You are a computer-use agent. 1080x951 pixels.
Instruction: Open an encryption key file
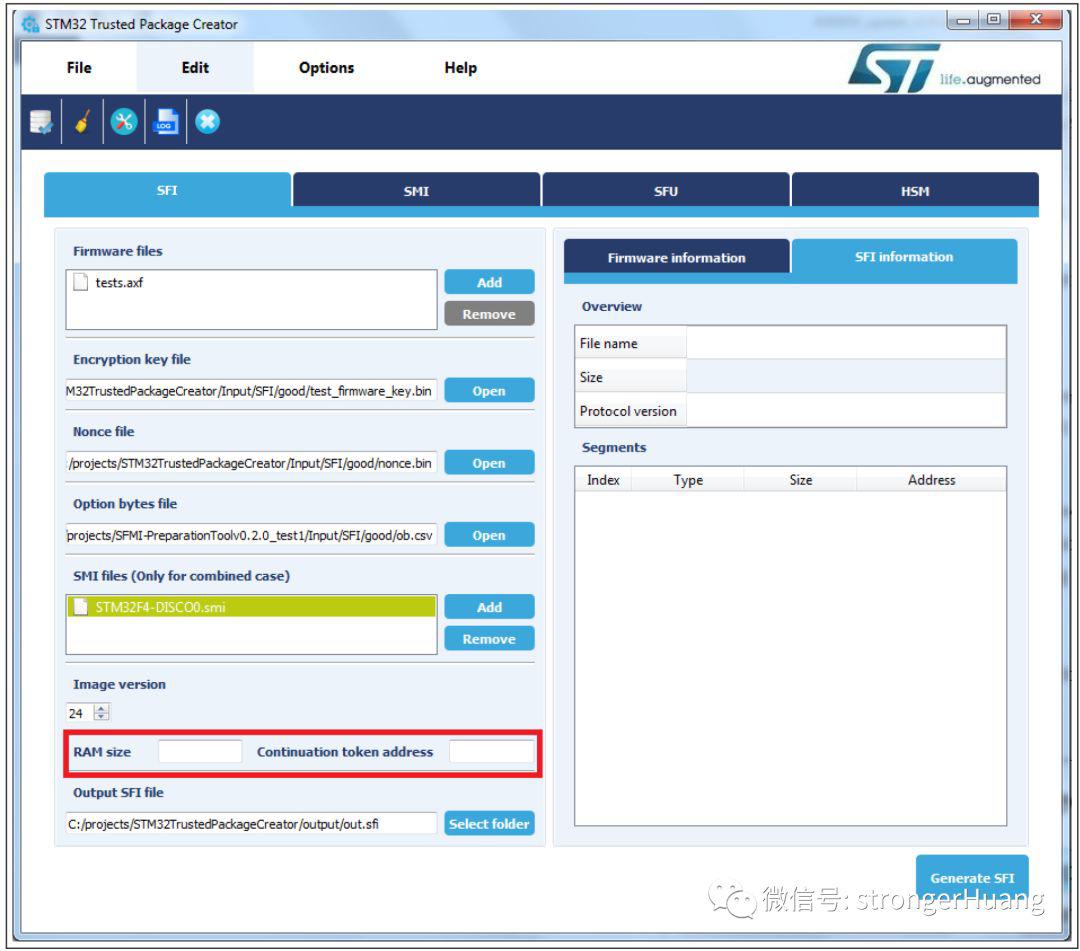click(489, 390)
